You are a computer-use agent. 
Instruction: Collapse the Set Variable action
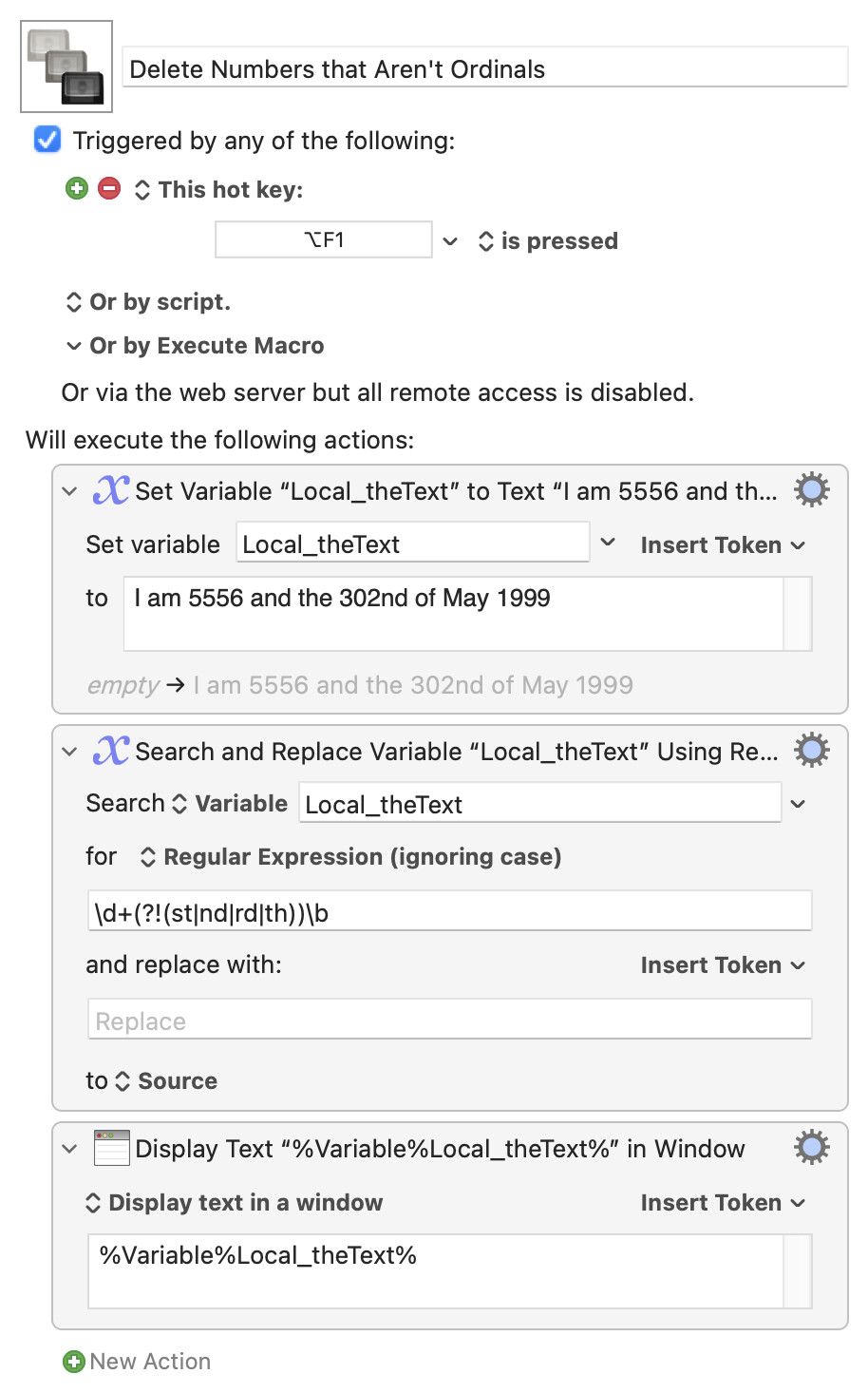(69, 491)
